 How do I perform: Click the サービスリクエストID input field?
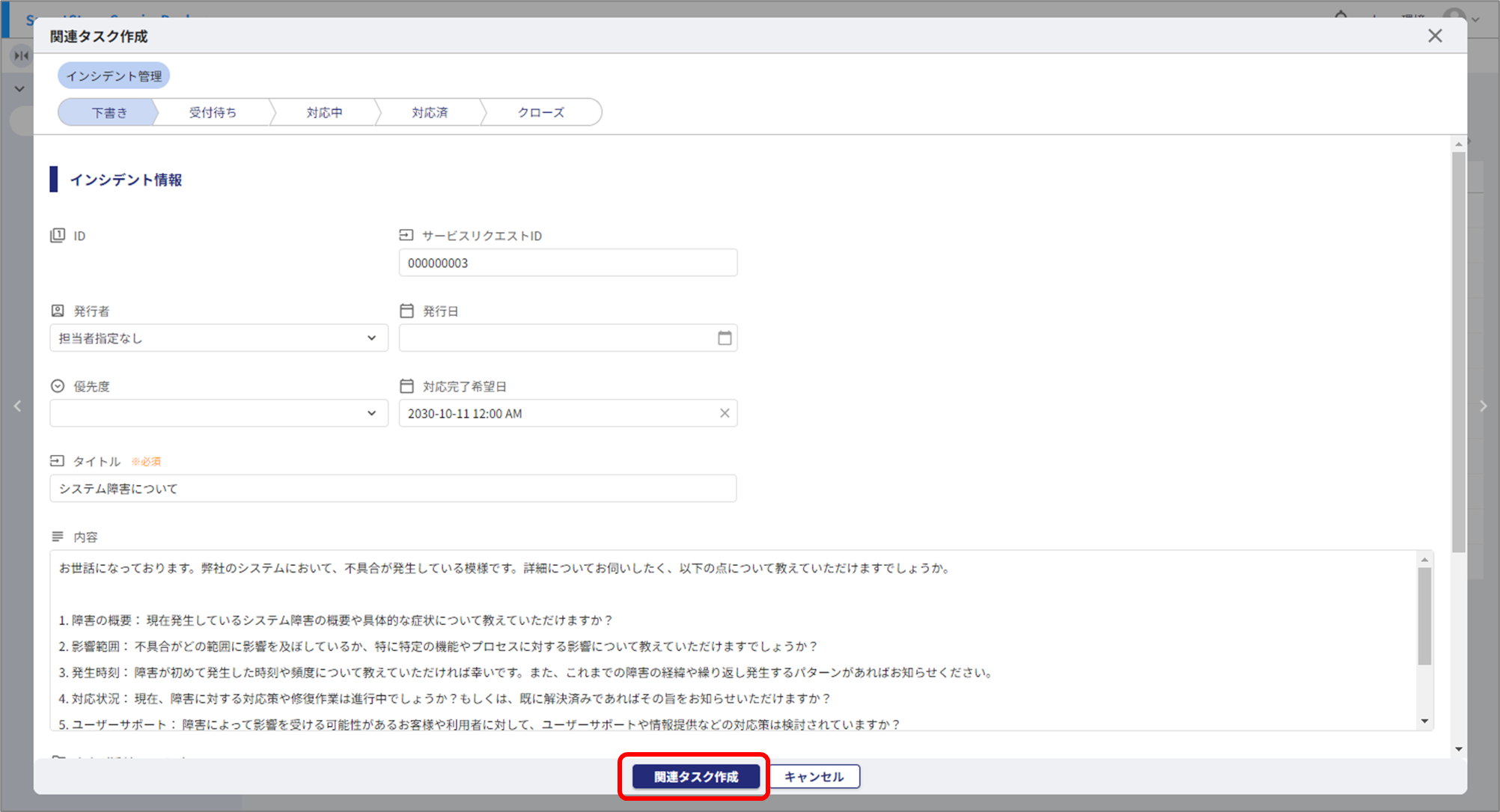pyautogui.click(x=567, y=263)
